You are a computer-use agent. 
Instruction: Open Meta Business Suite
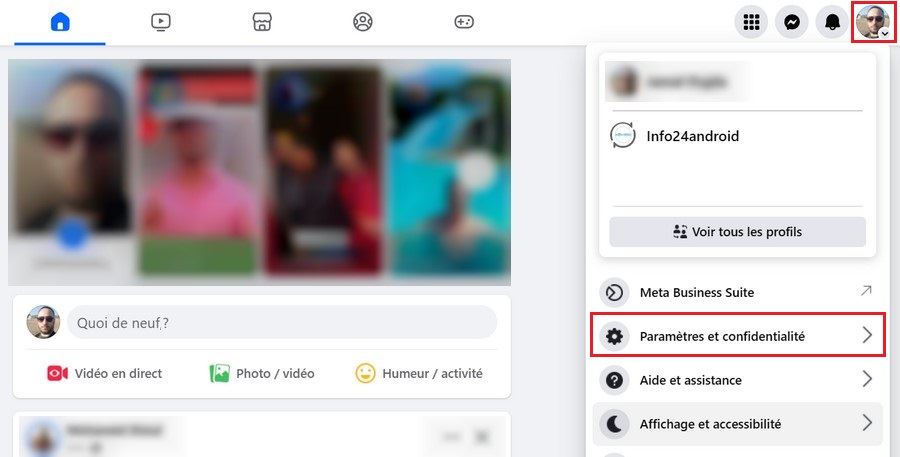[x=738, y=292]
